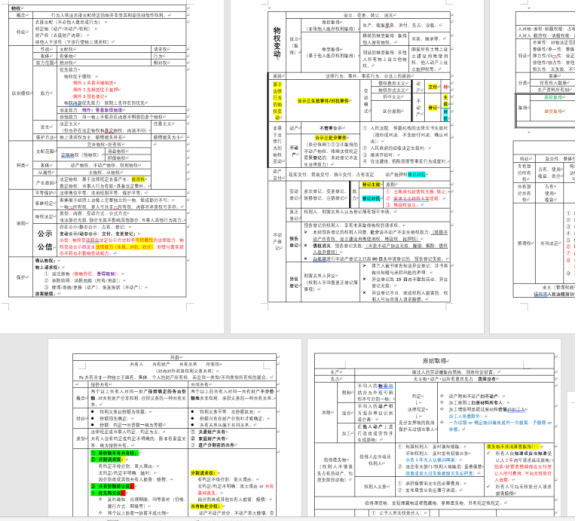Viewport: 581px width, 521px height.
Task: Click the yellow highlighted note in 原始取得 table
Action: 513,447
